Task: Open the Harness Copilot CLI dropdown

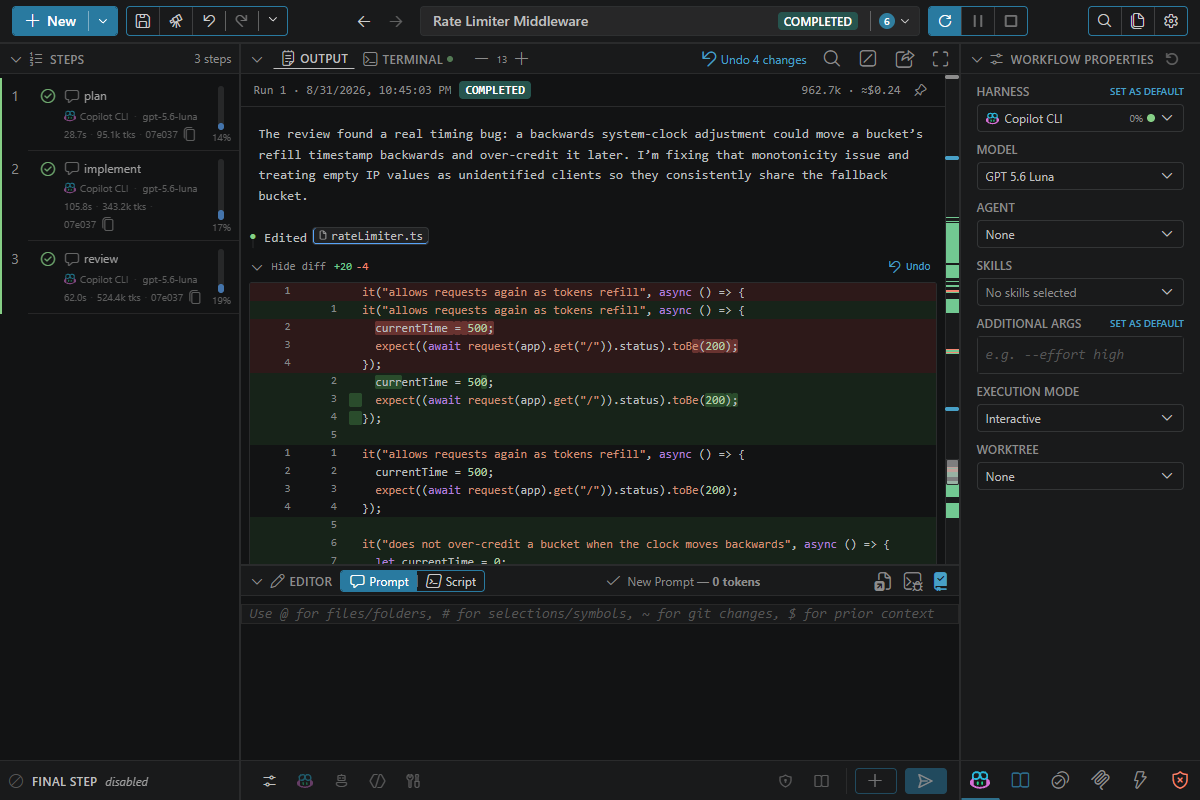Action: pos(1080,118)
